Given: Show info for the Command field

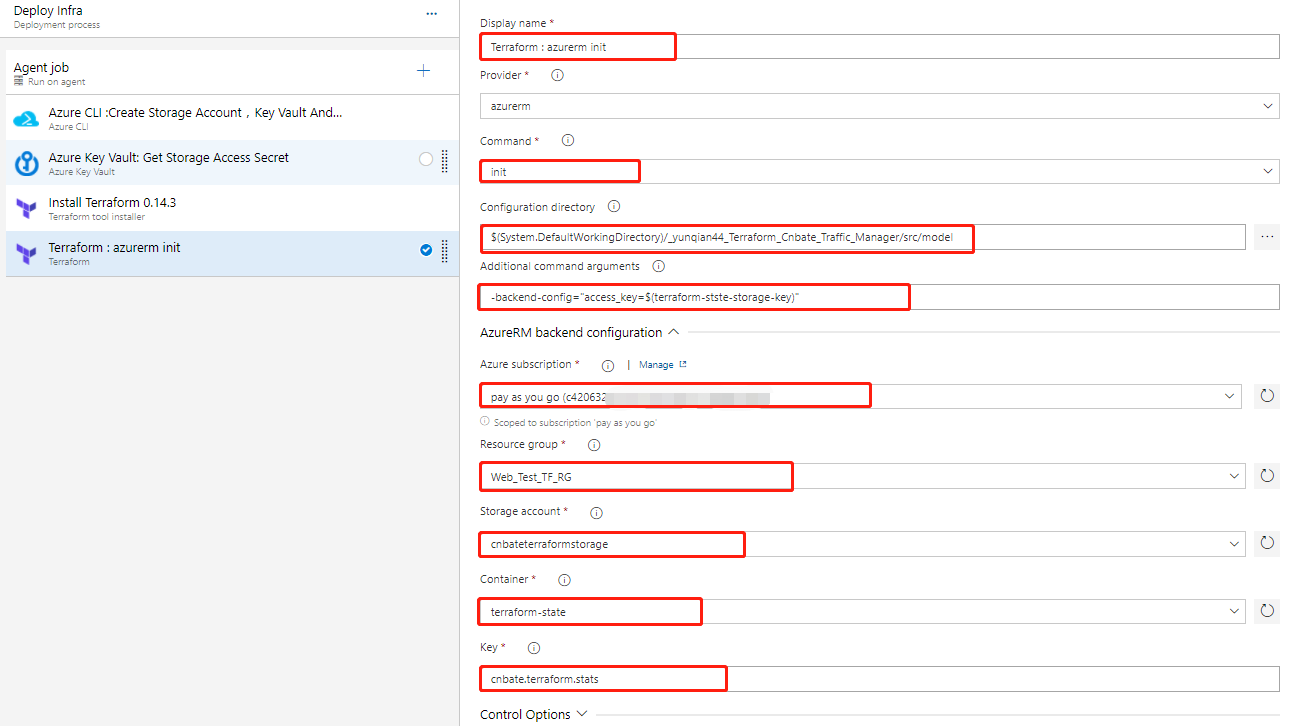Looking at the screenshot, I should pyautogui.click(x=568, y=141).
